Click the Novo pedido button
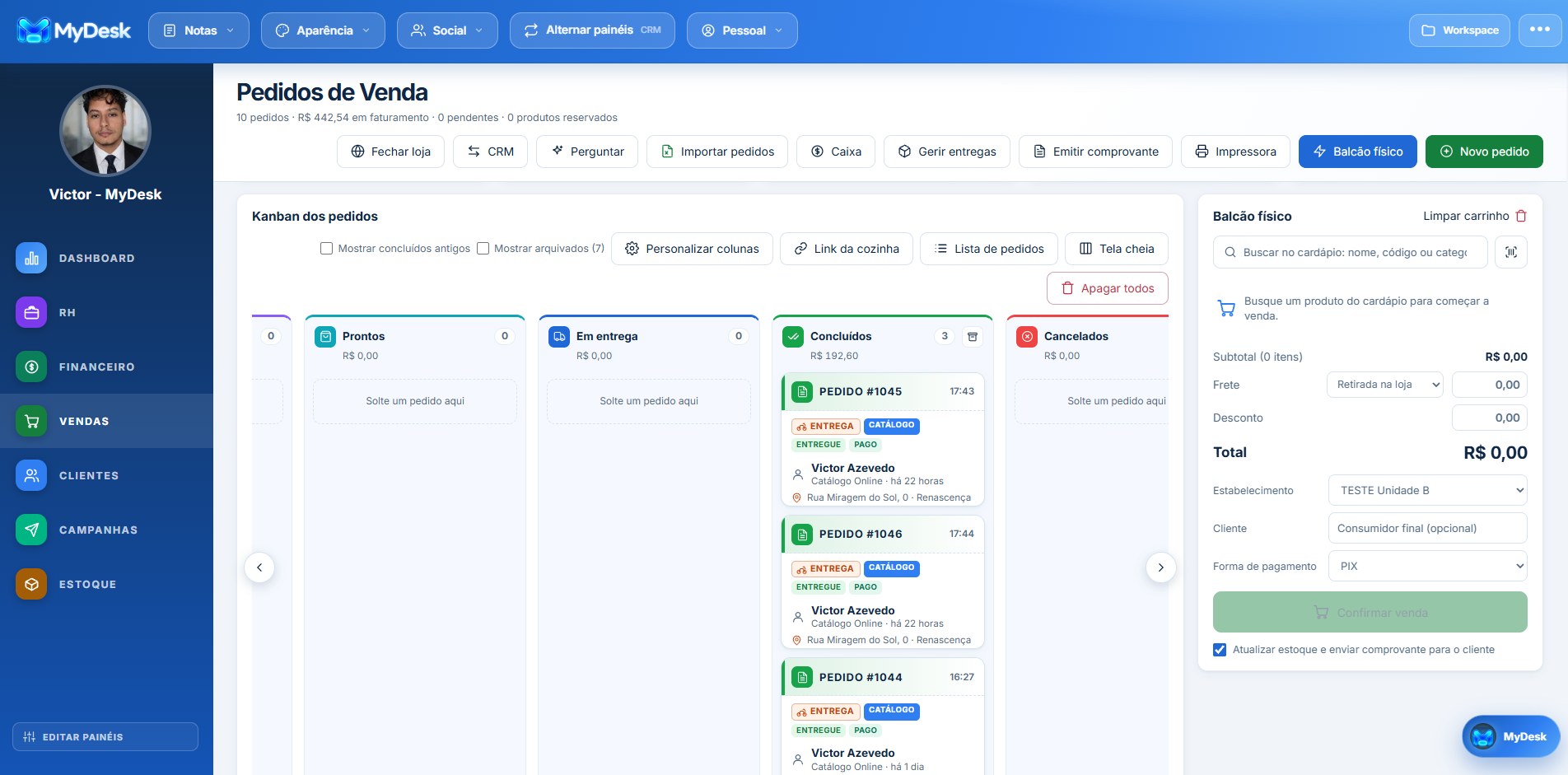 tap(1484, 152)
